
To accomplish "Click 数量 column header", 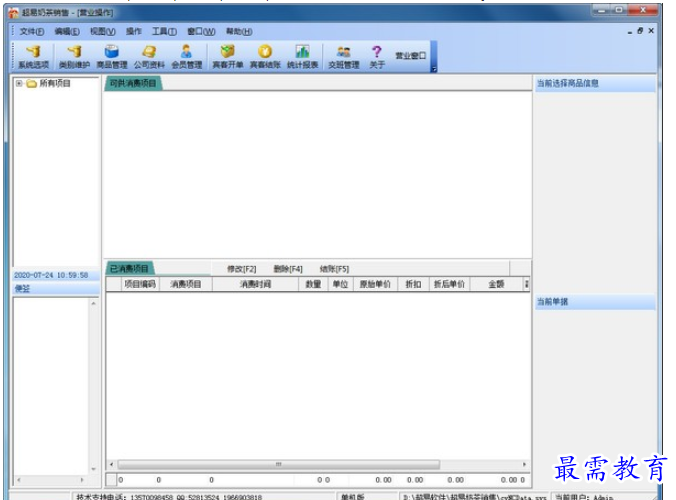I will click(313, 284).
